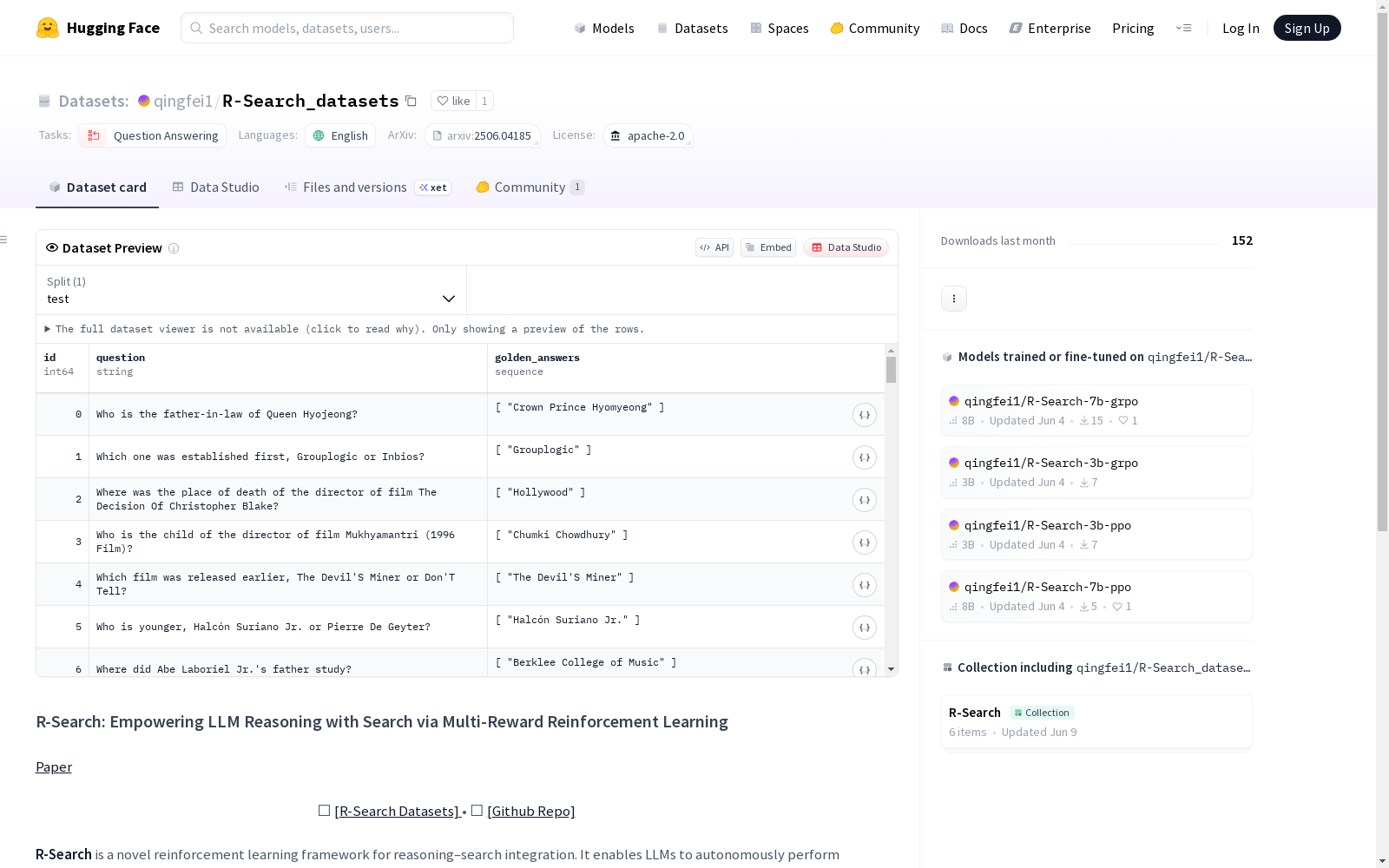Click the Sign Up button
Image resolution: width=1389 pixels, height=868 pixels.
tap(1307, 28)
